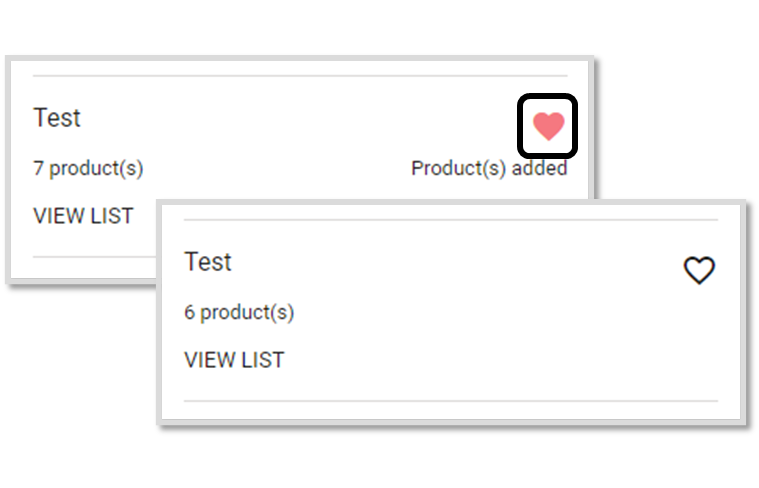View the list containing 7 products
The width and height of the screenshot is (759, 488).
(x=83, y=216)
